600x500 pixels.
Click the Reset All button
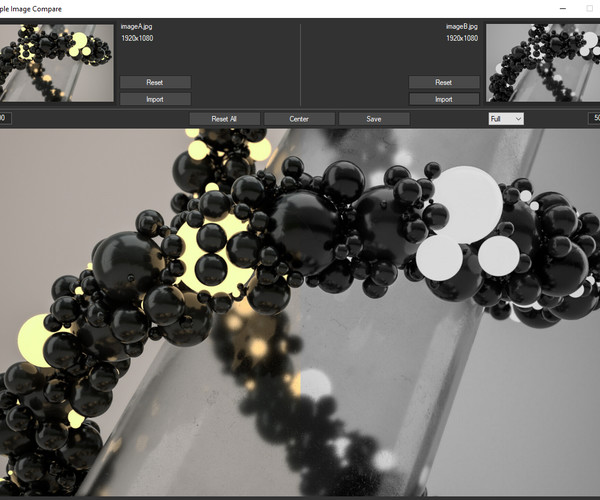click(x=224, y=119)
